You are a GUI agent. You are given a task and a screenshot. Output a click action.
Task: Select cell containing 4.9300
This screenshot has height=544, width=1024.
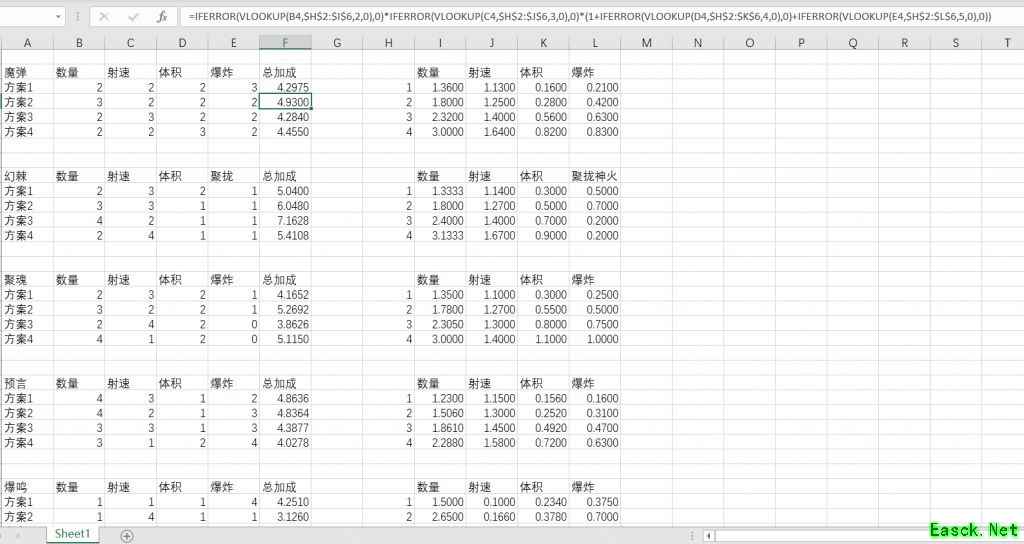coord(285,102)
